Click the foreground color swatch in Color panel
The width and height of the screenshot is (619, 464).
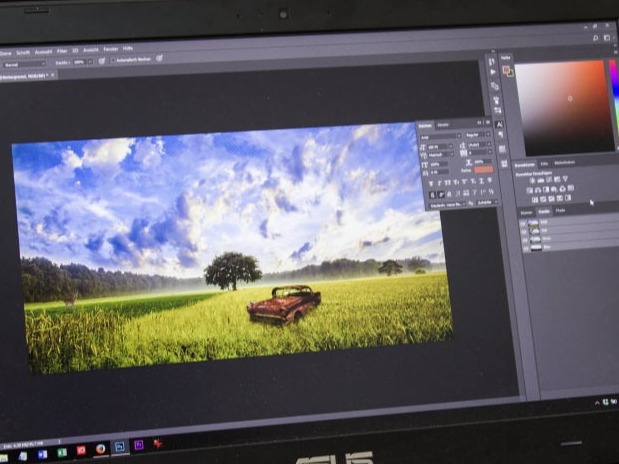click(506, 70)
